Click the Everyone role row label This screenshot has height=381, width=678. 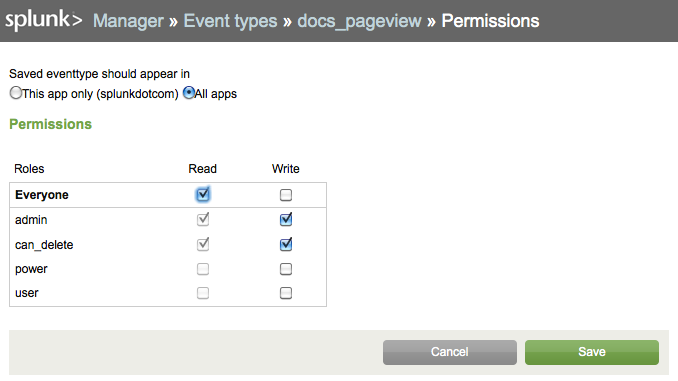(42, 195)
